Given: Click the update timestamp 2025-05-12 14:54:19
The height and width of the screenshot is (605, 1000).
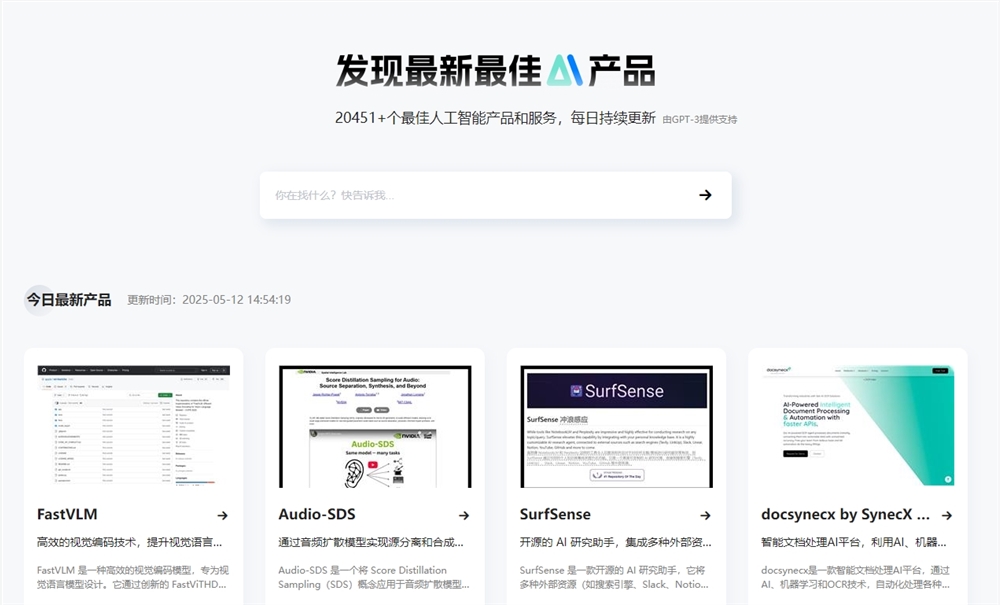Looking at the screenshot, I should tap(237, 299).
